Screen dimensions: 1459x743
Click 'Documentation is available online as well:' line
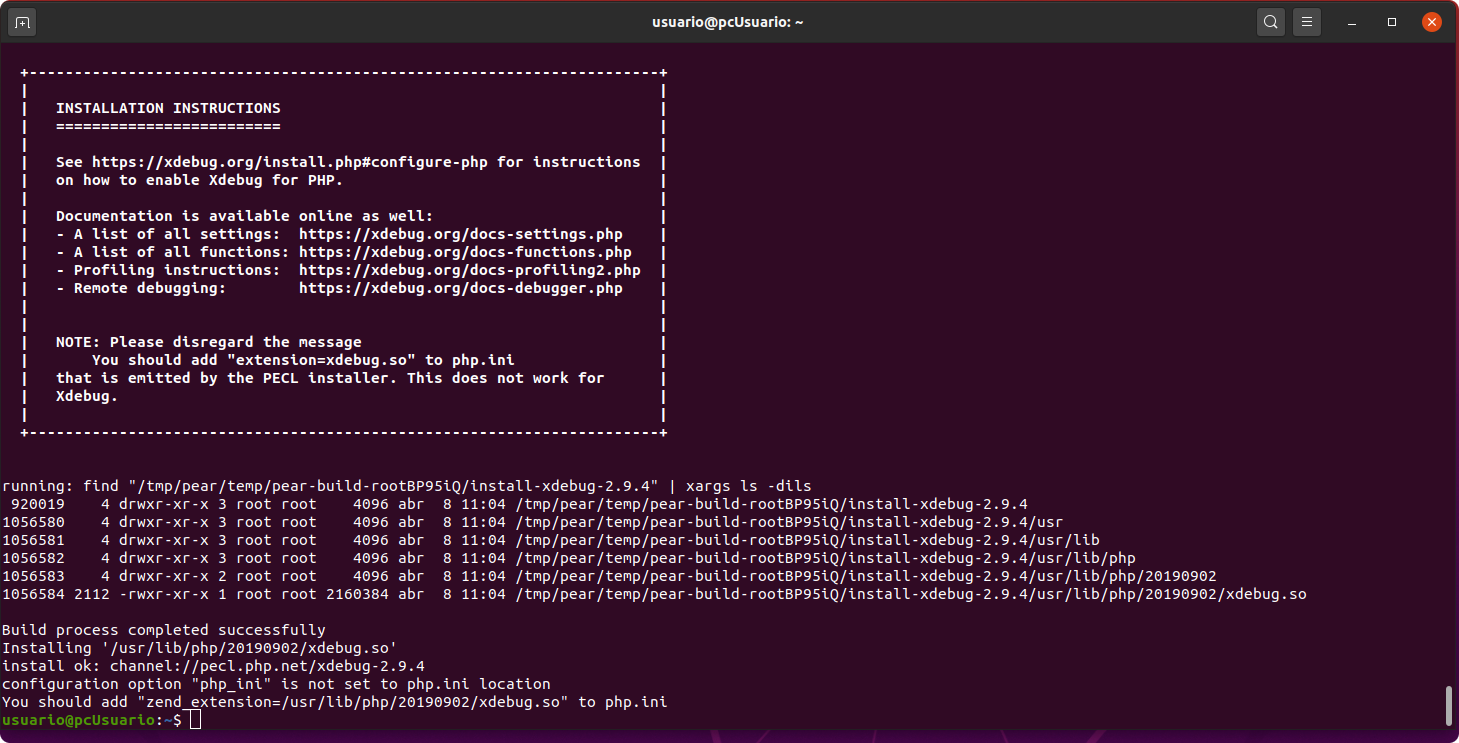point(245,216)
